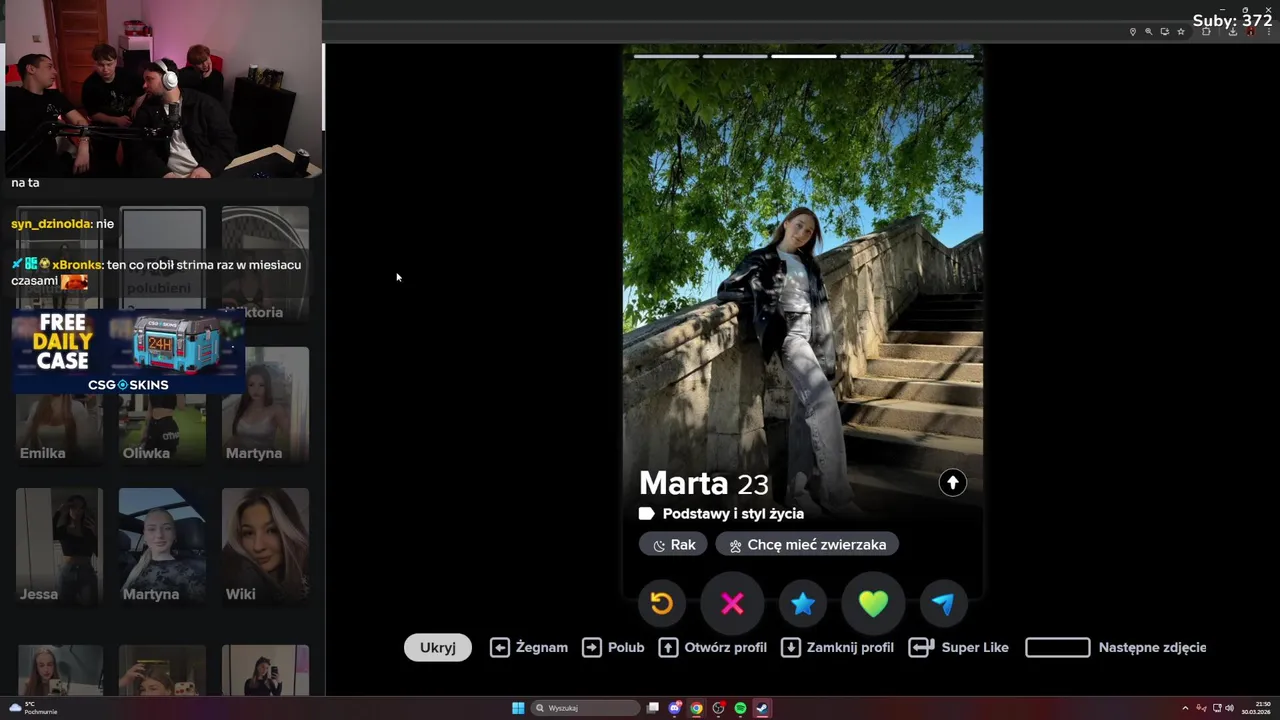Click the location pin icon in address bar
The image size is (1280, 720).
click(x=1132, y=32)
